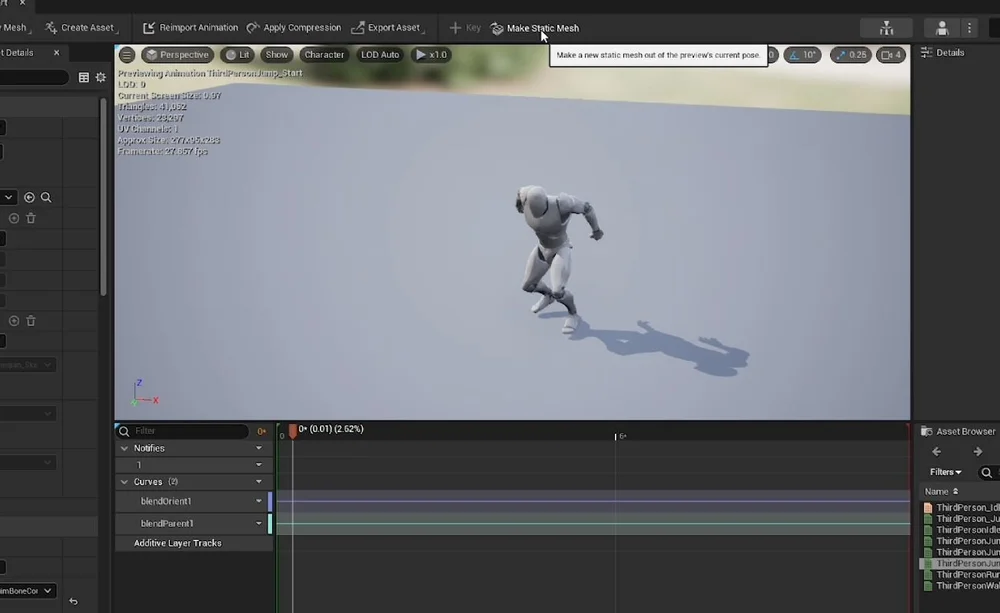Click the Show viewport button
The height and width of the screenshot is (613, 1000).
(276, 55)
